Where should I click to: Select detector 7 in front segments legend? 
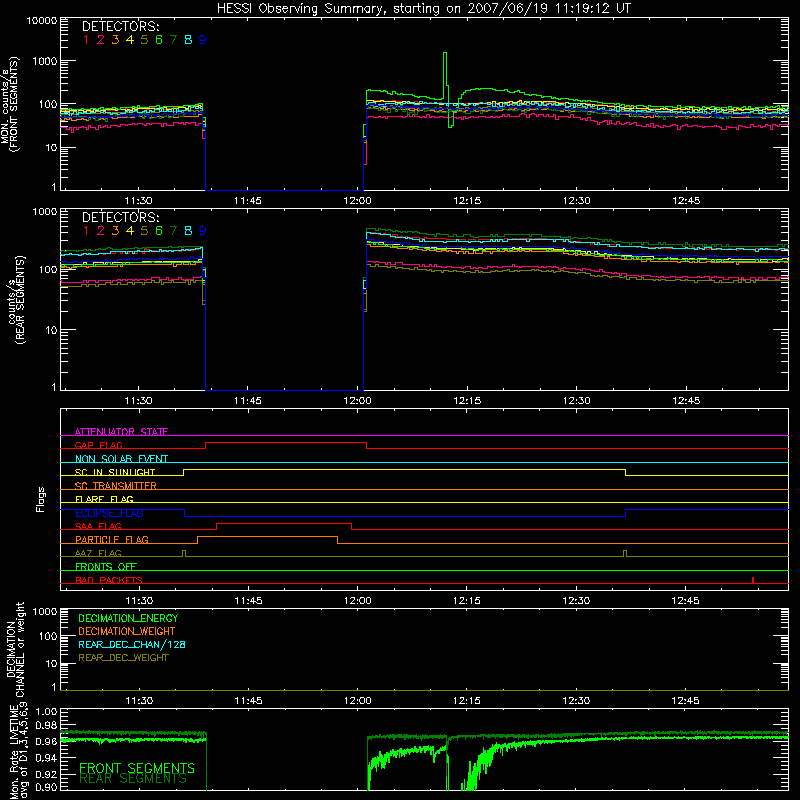(173, 40)
